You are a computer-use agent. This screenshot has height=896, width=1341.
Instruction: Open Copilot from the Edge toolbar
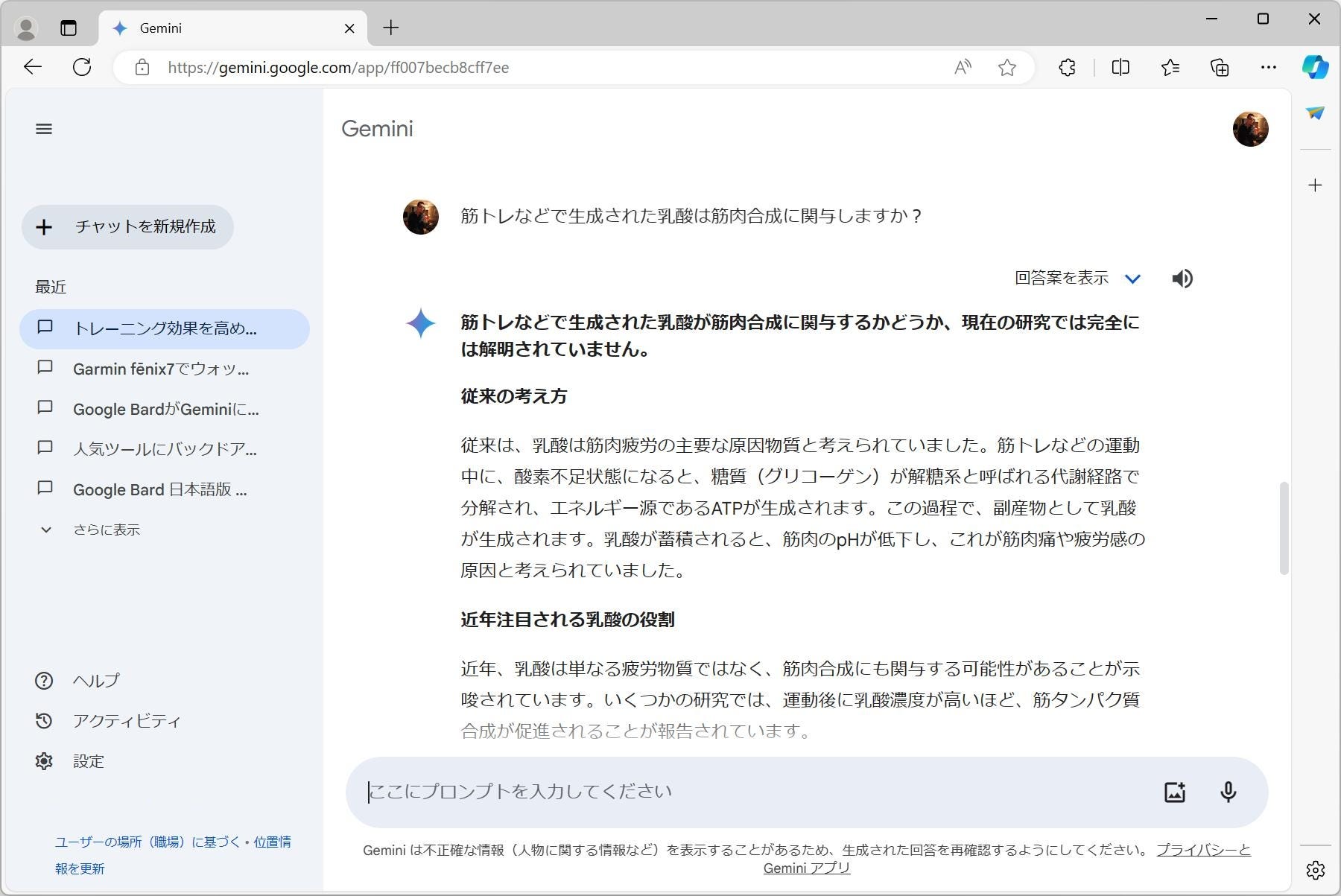point(1315,67)
